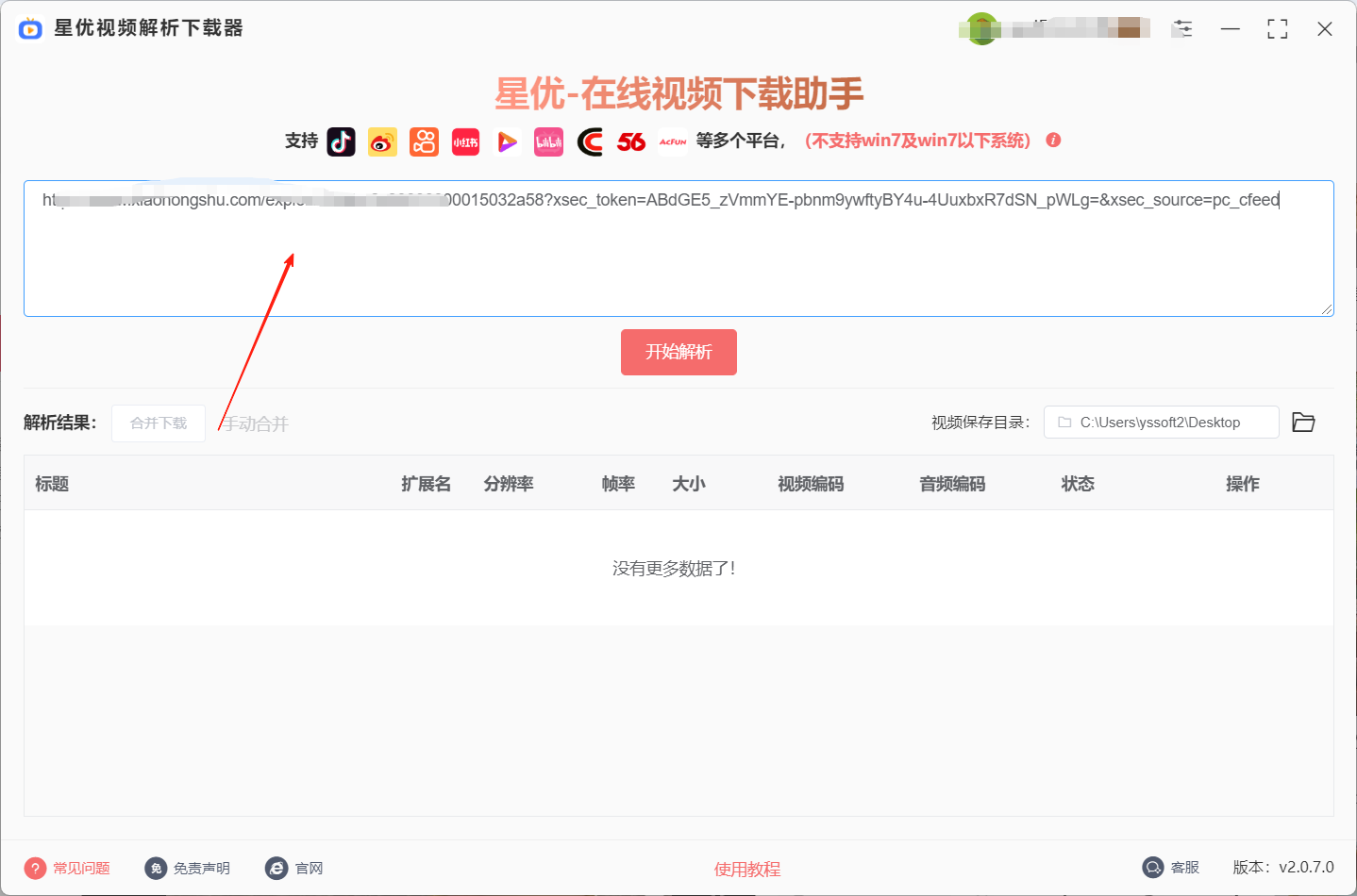
Task: Click the 帧率 column header
Action: pos(618,483)
